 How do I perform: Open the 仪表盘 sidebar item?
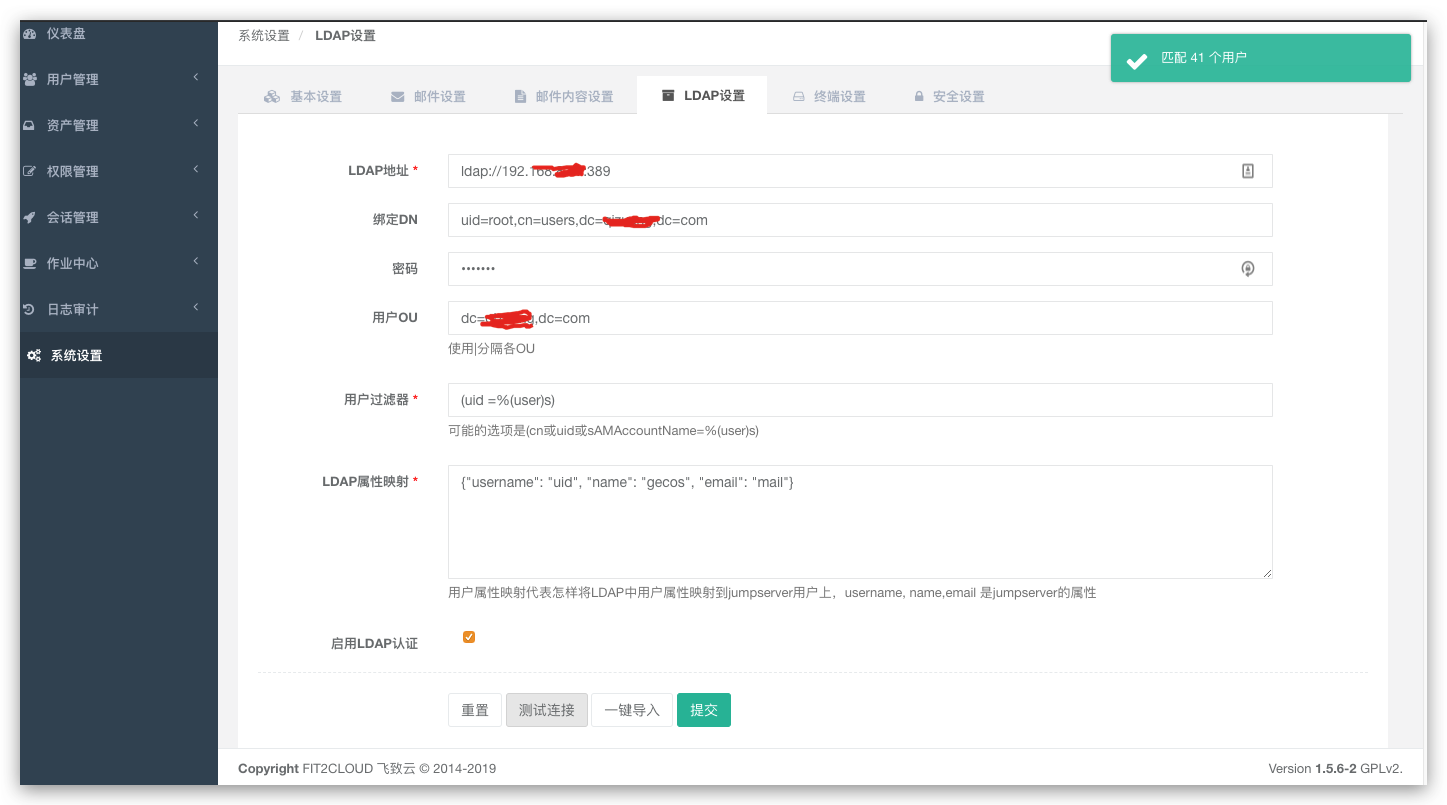coord(119,33)
